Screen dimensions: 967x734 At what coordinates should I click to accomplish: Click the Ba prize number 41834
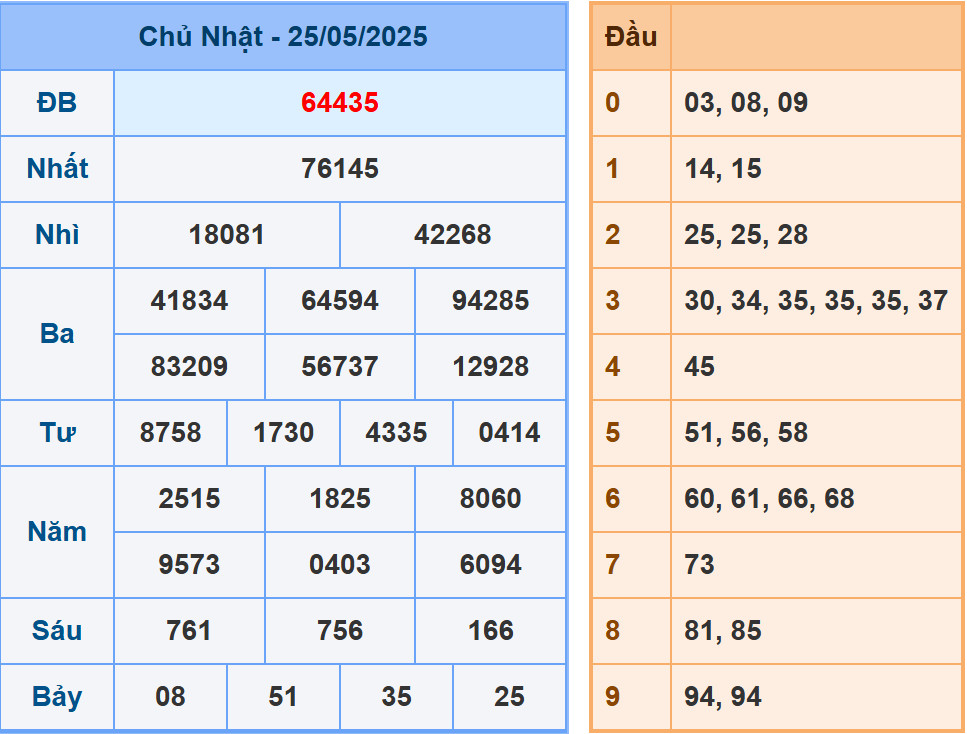tap(189, 301)
